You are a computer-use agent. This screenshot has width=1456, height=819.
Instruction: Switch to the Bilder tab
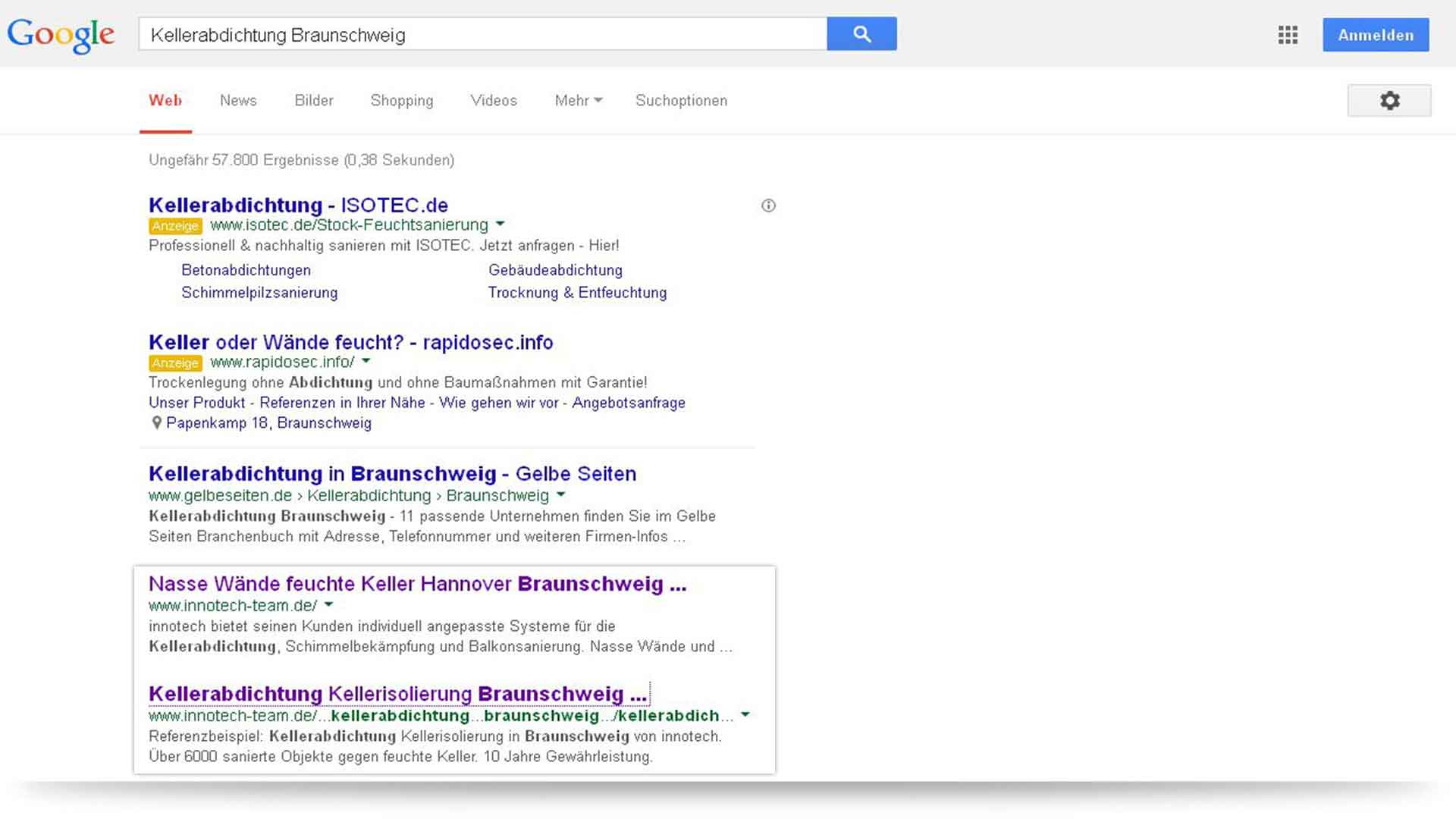[x=314, y=101]
